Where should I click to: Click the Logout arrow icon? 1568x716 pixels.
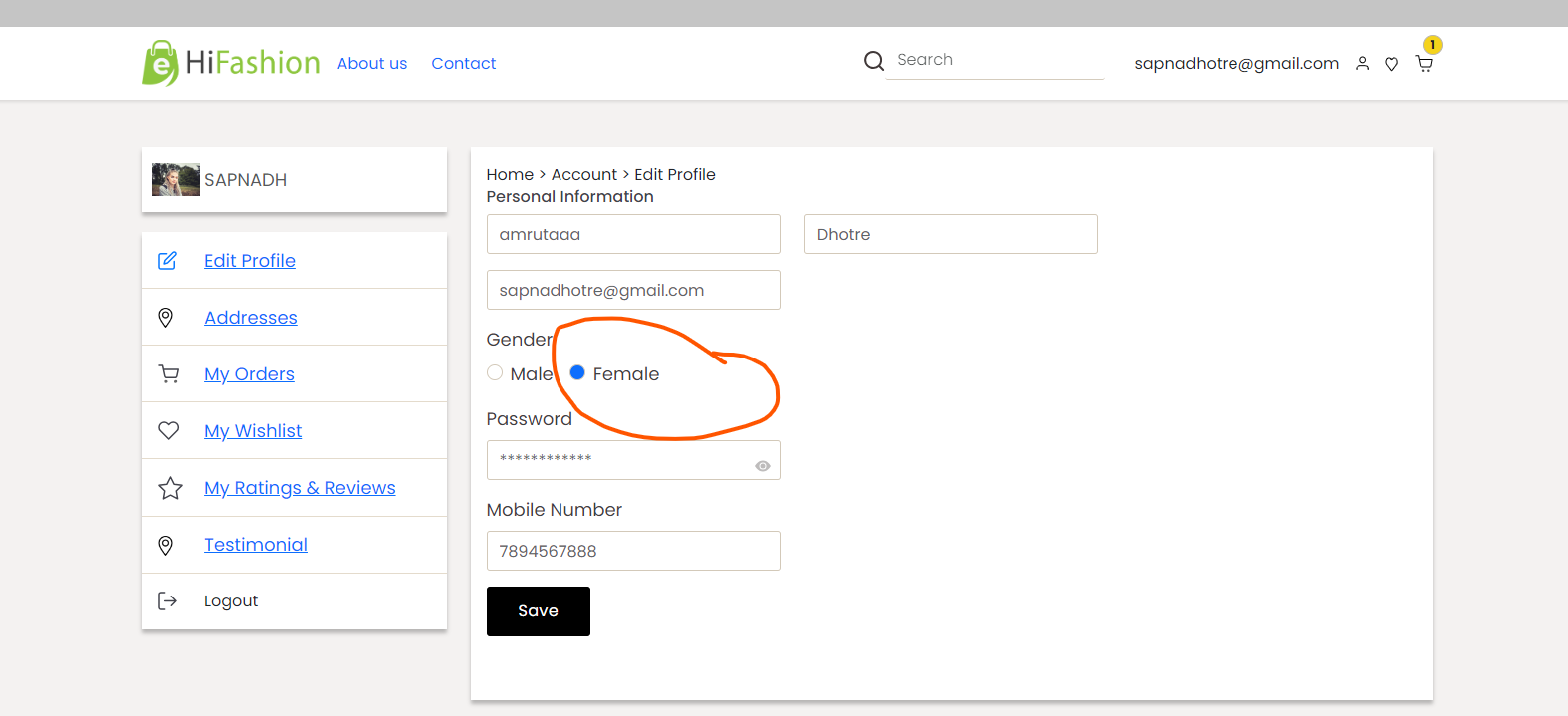pyautogui.click(x=167, y=601)
